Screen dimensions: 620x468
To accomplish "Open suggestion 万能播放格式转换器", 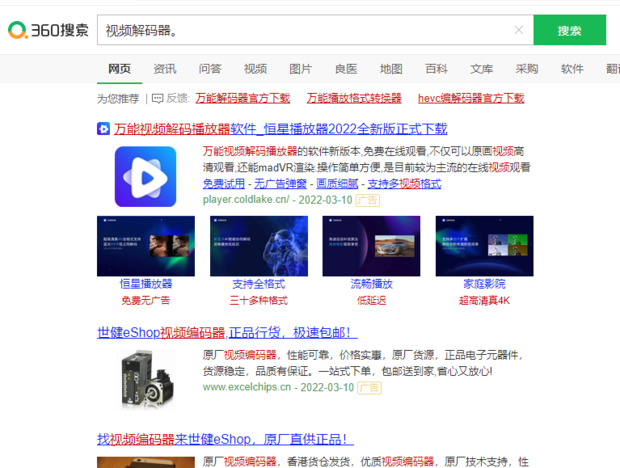I will (x=354, y=98).
